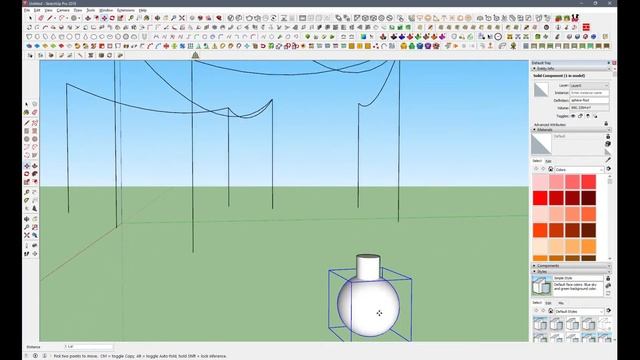The image size is (640, 360).
Task: Pick Make Component in the left palette
Action: pyautogui.click(x=35, y=104)
